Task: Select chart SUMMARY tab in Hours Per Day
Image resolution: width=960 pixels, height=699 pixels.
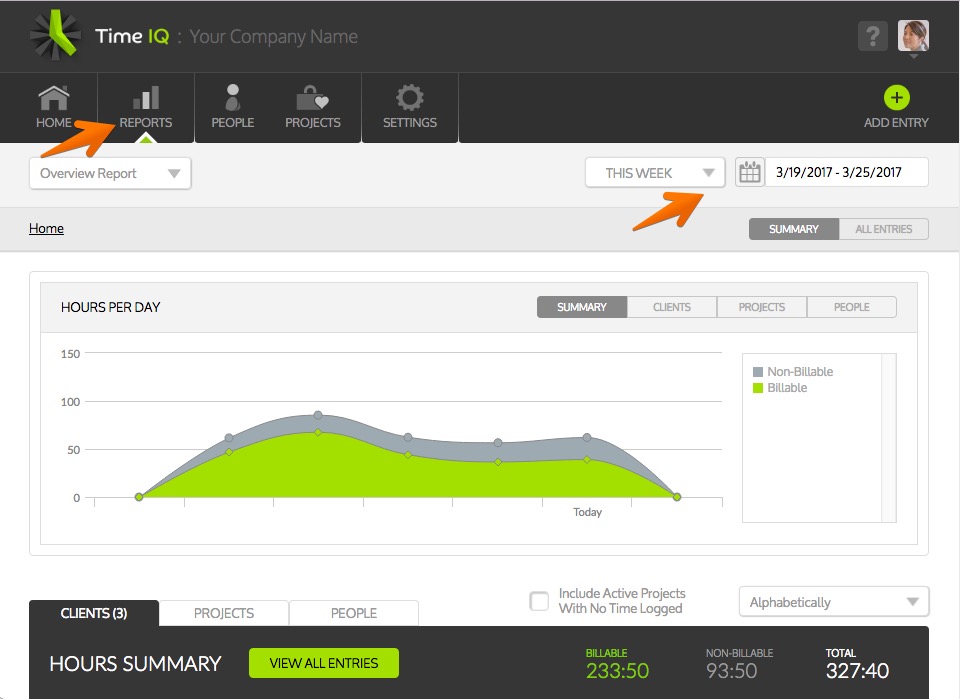Action: click(582, 307)
